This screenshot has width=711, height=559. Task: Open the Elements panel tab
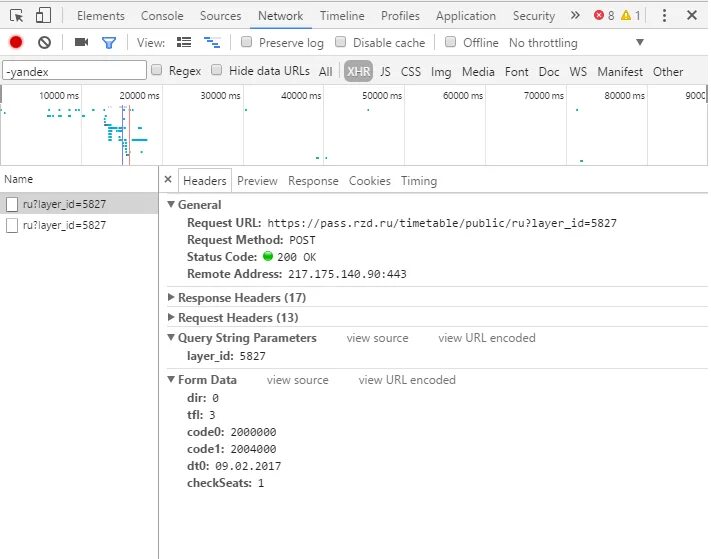[101, 16]
